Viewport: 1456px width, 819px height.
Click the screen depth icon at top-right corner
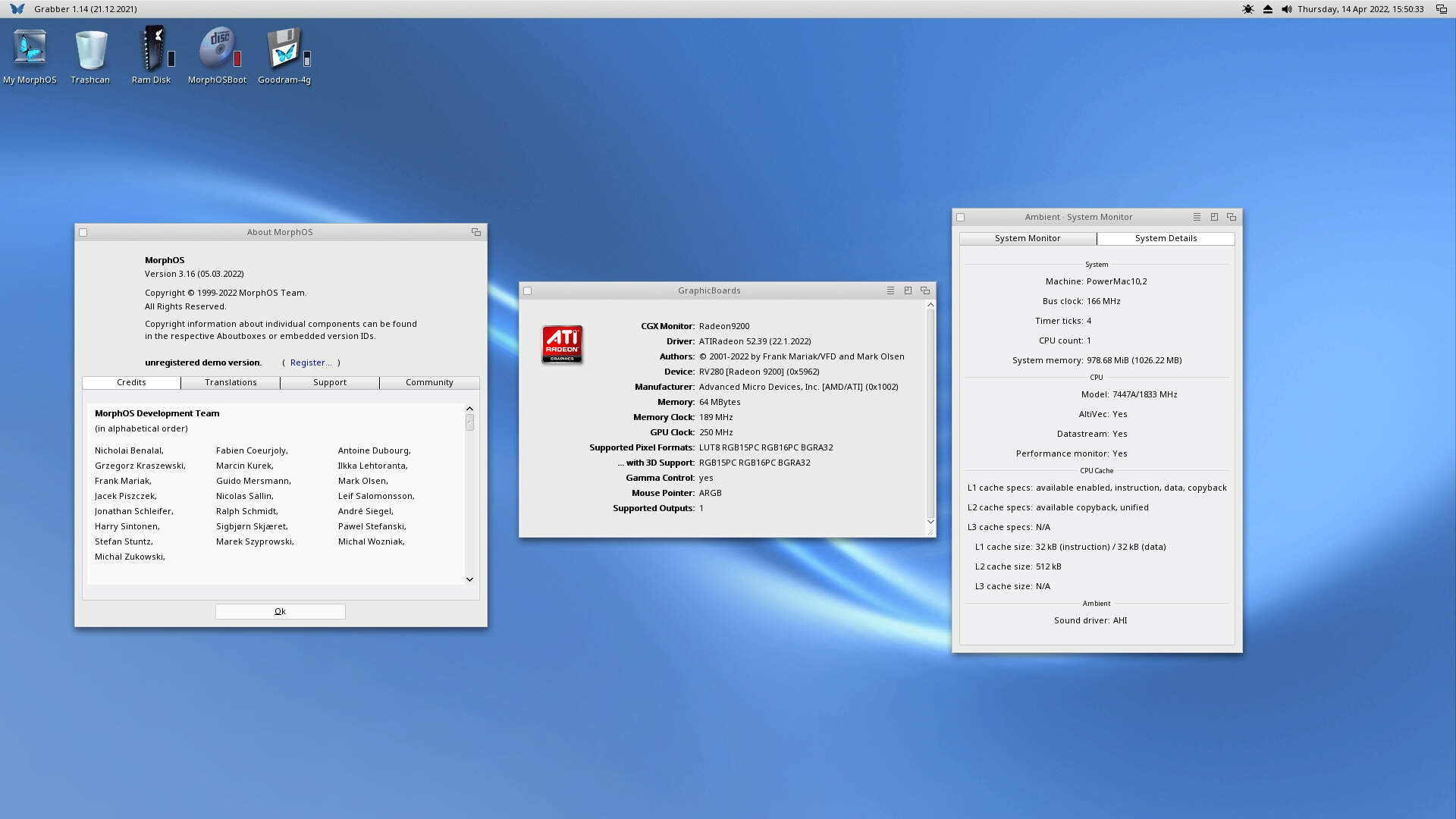click(x=1442, y=9)
